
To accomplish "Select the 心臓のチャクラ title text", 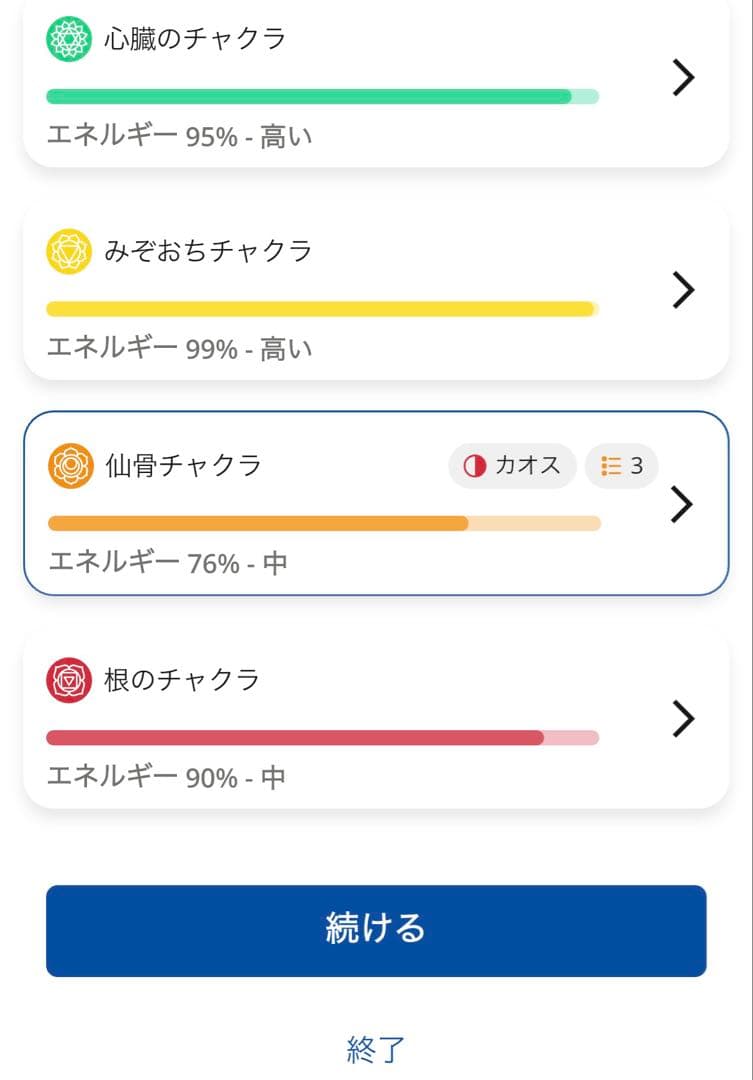I will (x=195, y=39).
